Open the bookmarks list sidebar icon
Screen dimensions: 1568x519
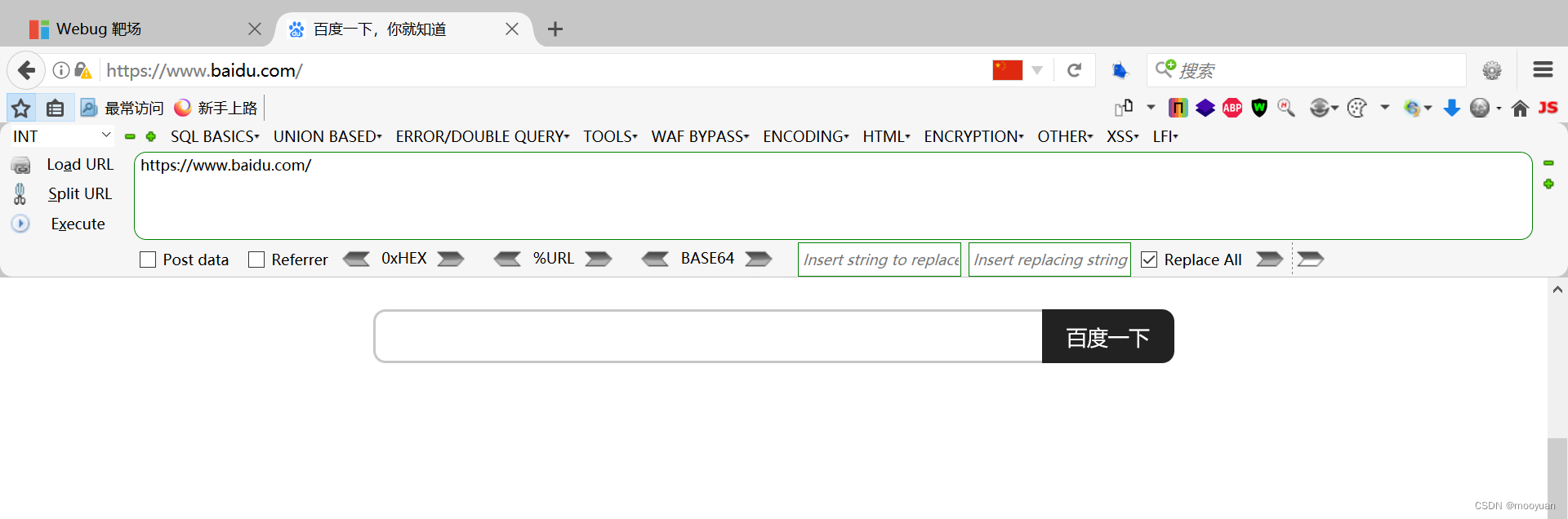[x=55, y=108]
